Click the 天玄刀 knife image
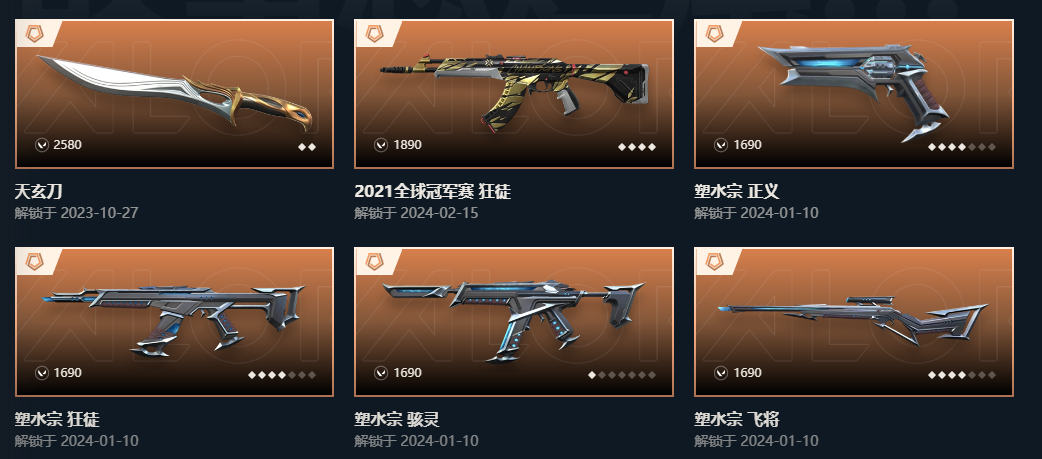This screenshot has width=1042, height=459. (175, 93)
